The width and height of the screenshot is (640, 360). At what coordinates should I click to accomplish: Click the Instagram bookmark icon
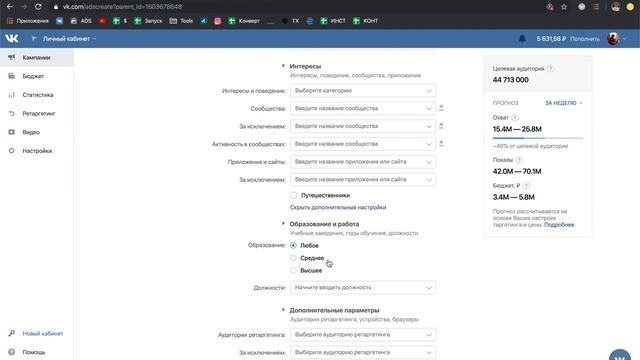click(x=218, y=21)
